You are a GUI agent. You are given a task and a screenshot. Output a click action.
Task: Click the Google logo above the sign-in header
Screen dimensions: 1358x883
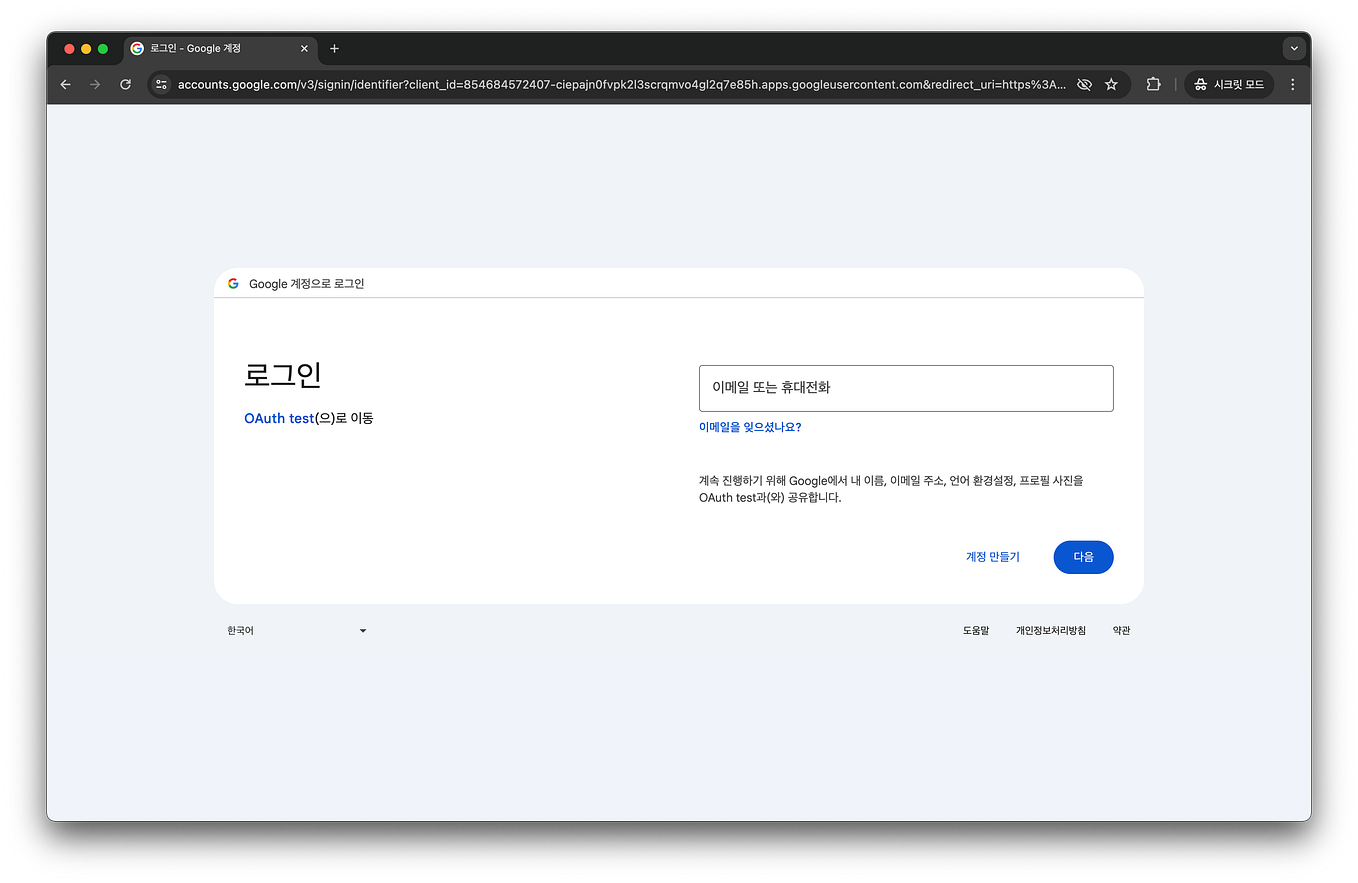[232, 283]
